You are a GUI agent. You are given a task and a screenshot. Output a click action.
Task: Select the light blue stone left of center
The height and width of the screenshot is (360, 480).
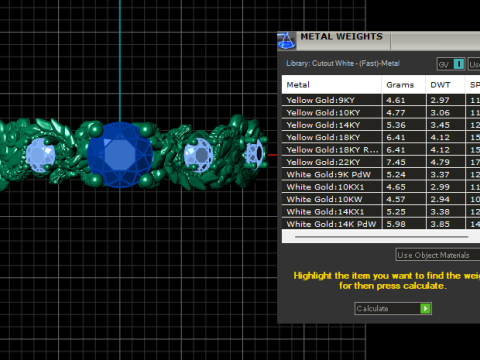point(40,155)
